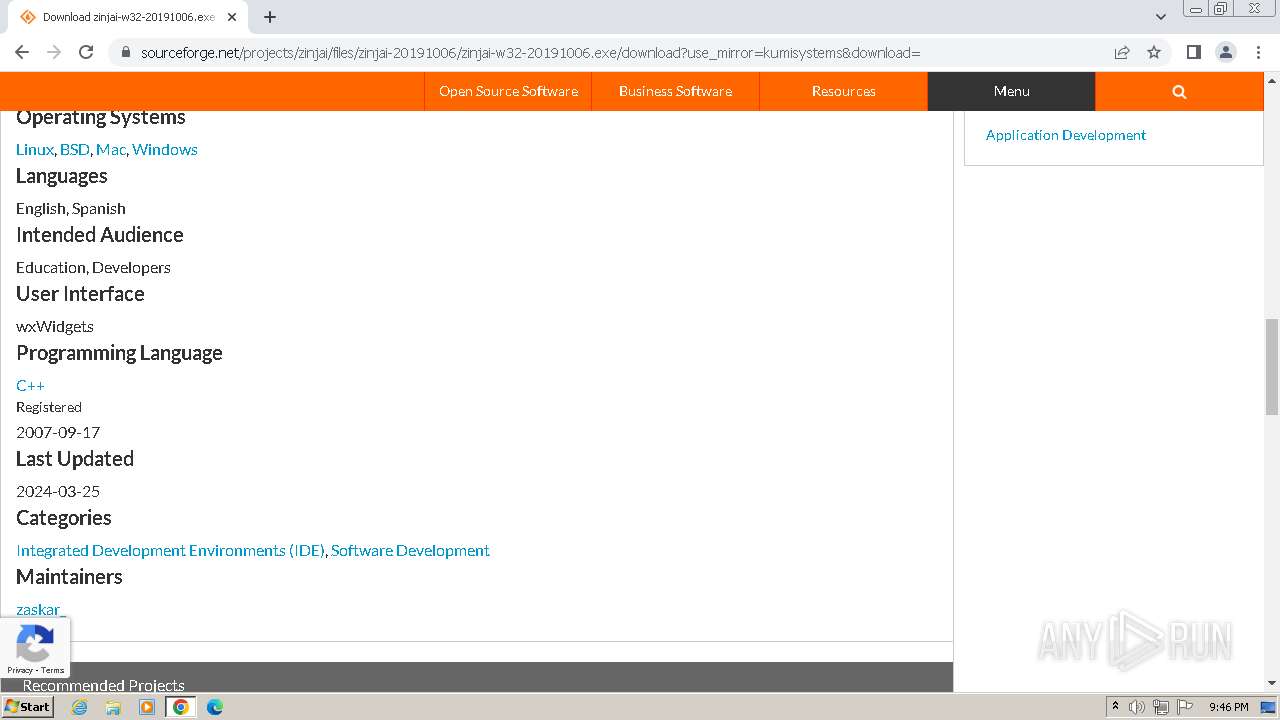1280x720 pixels.
Task: Click the address bar padlock icon
Action: 125,52
